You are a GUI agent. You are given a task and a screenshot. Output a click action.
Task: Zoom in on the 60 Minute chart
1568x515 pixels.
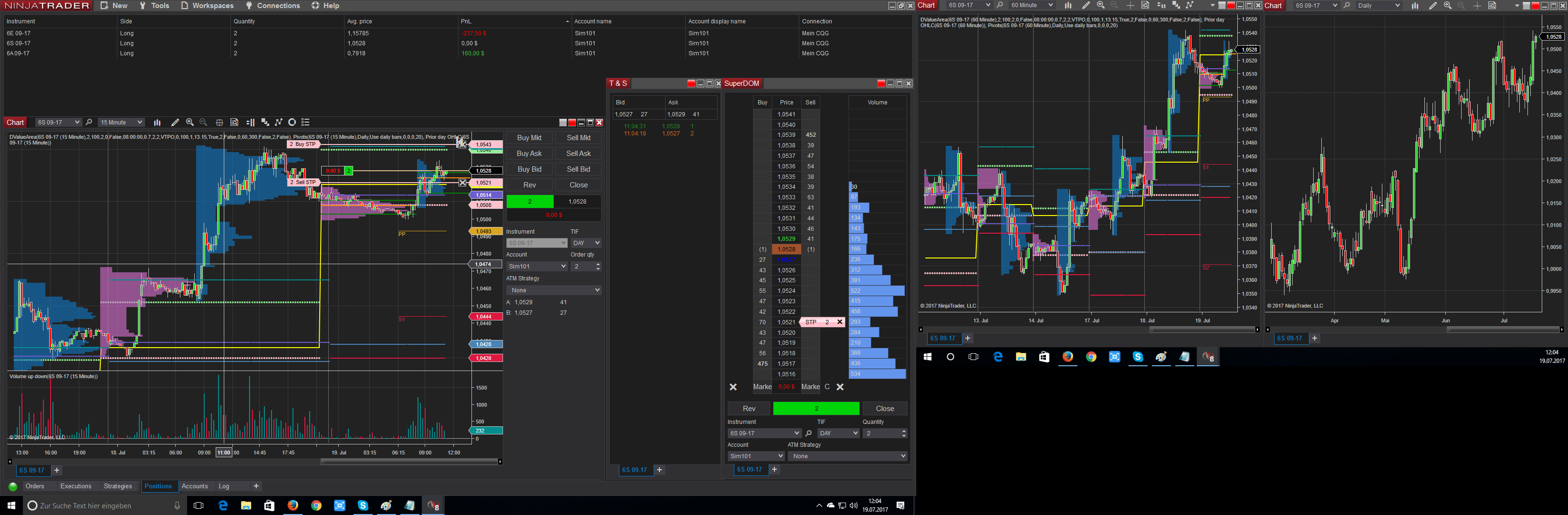1100,5
